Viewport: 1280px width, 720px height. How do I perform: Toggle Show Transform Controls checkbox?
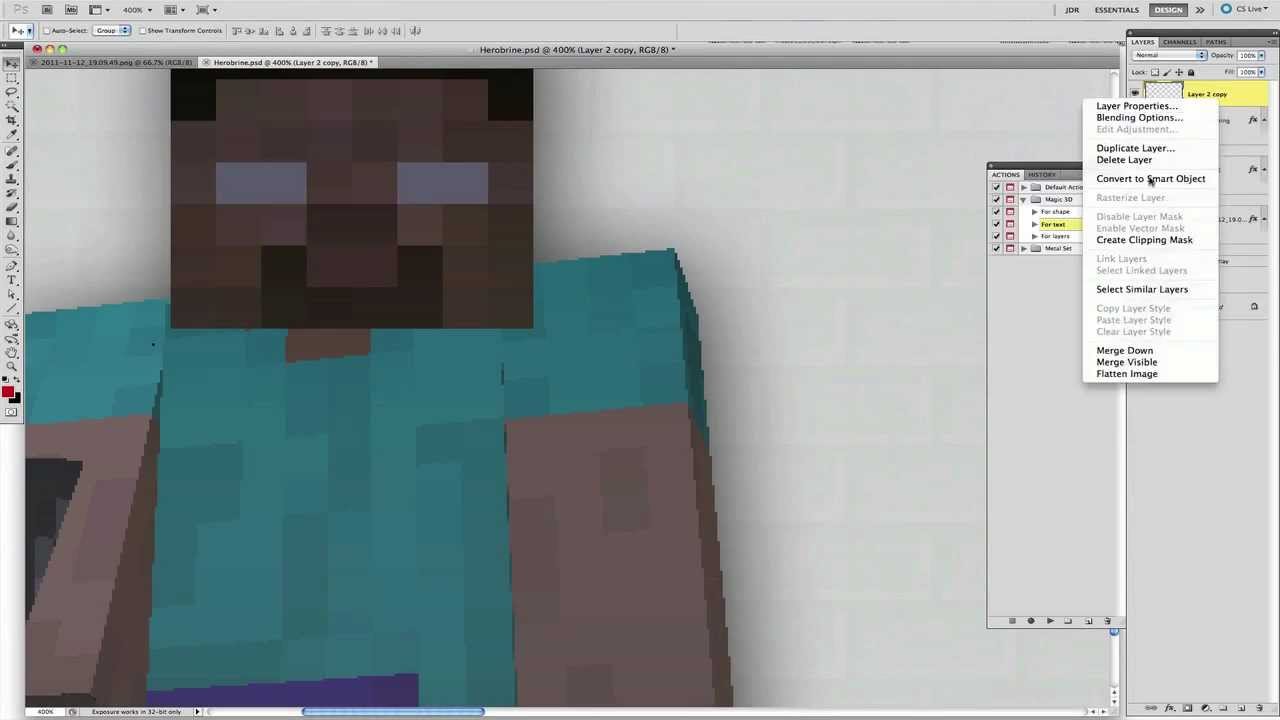(143, 31)
